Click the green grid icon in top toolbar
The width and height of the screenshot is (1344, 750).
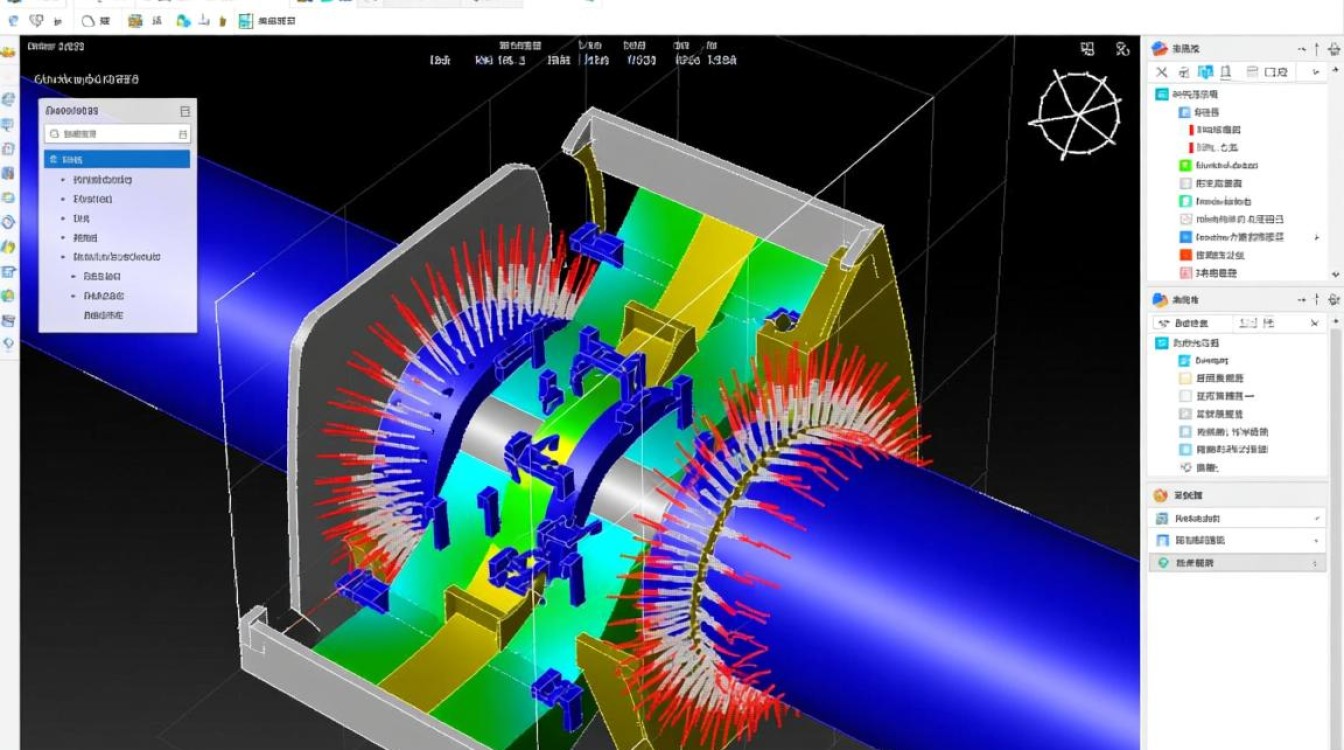245,20
